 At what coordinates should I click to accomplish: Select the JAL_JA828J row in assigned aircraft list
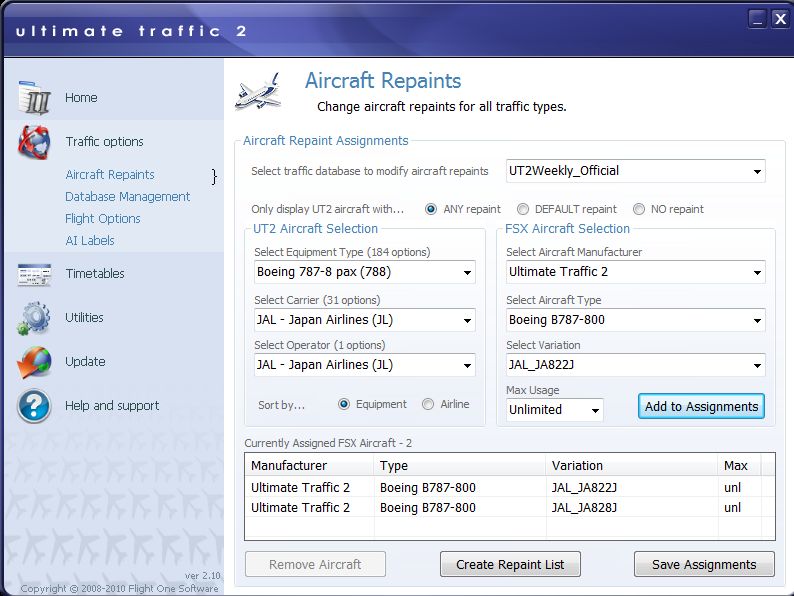pos(509,507)
